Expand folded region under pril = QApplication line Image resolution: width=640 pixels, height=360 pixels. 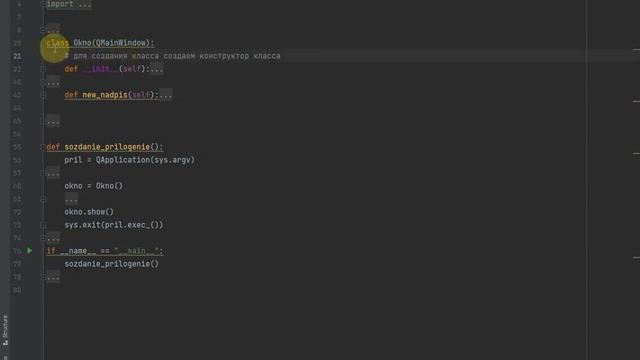pos(53,173)
